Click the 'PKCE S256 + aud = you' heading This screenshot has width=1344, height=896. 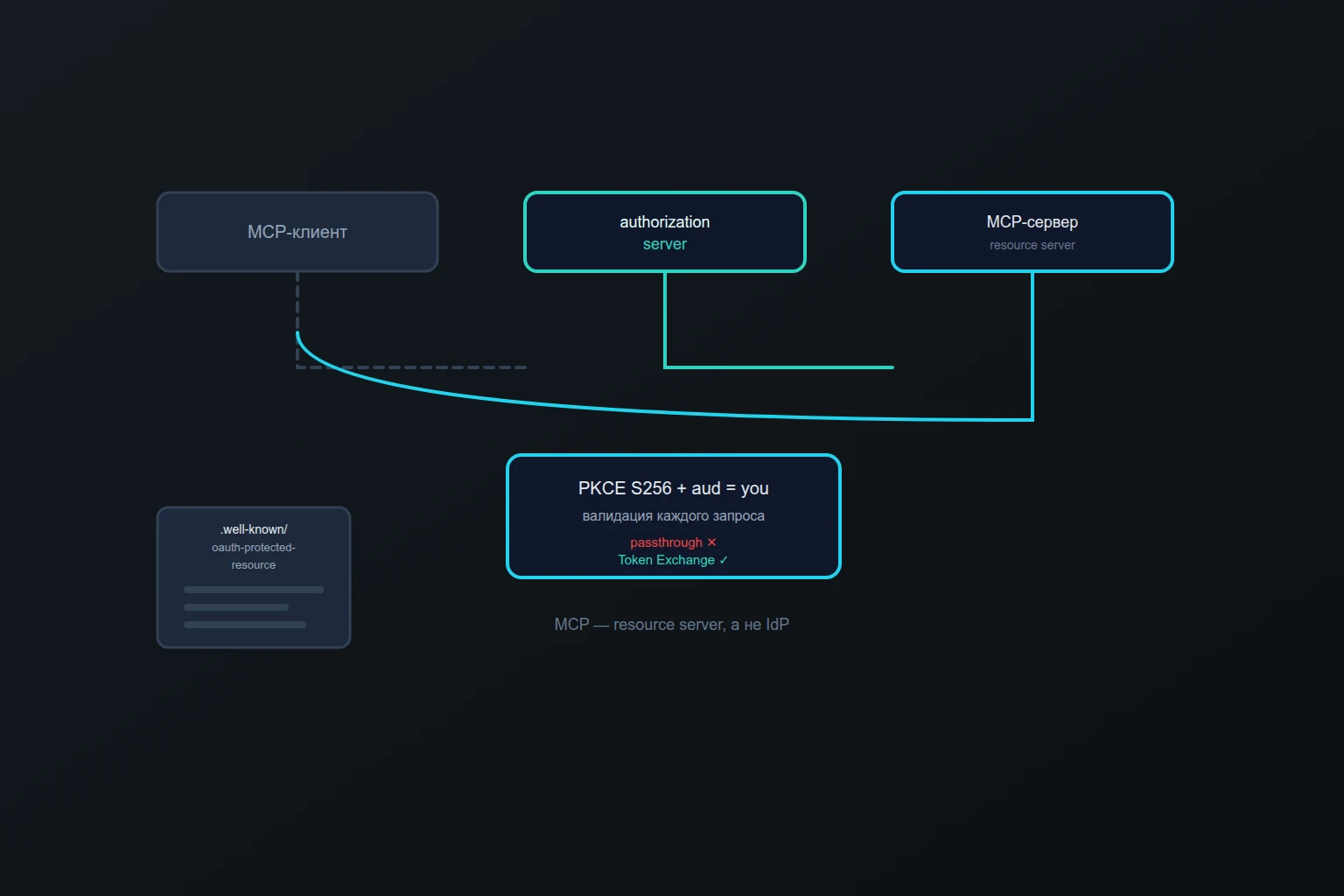[x=674, y=488]
